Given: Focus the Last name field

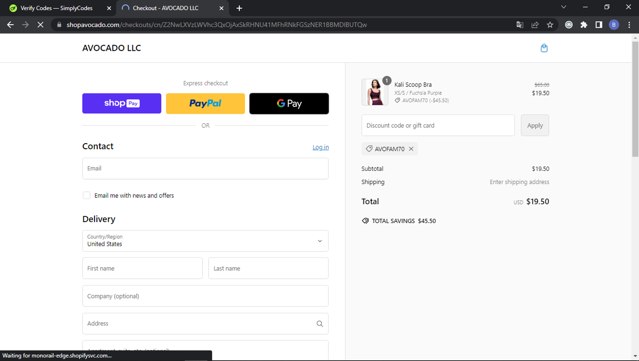Looking at the screenshot, I should pyautogui.click(x=268, y=268).
